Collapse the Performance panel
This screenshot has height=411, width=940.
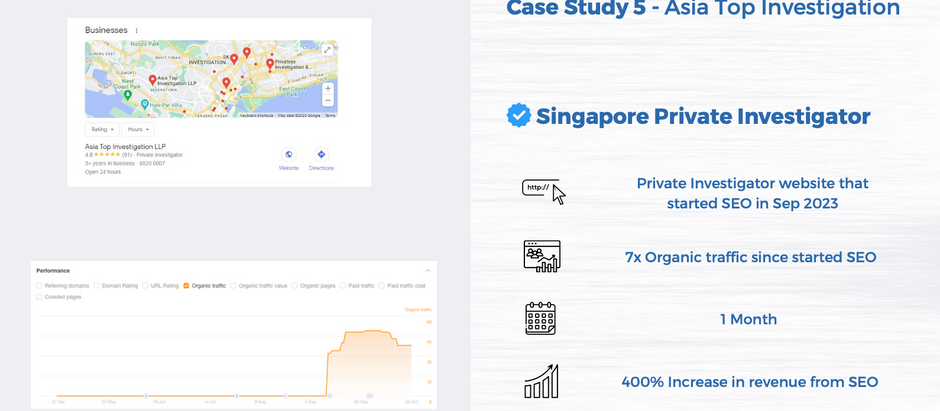click(427, 271)
